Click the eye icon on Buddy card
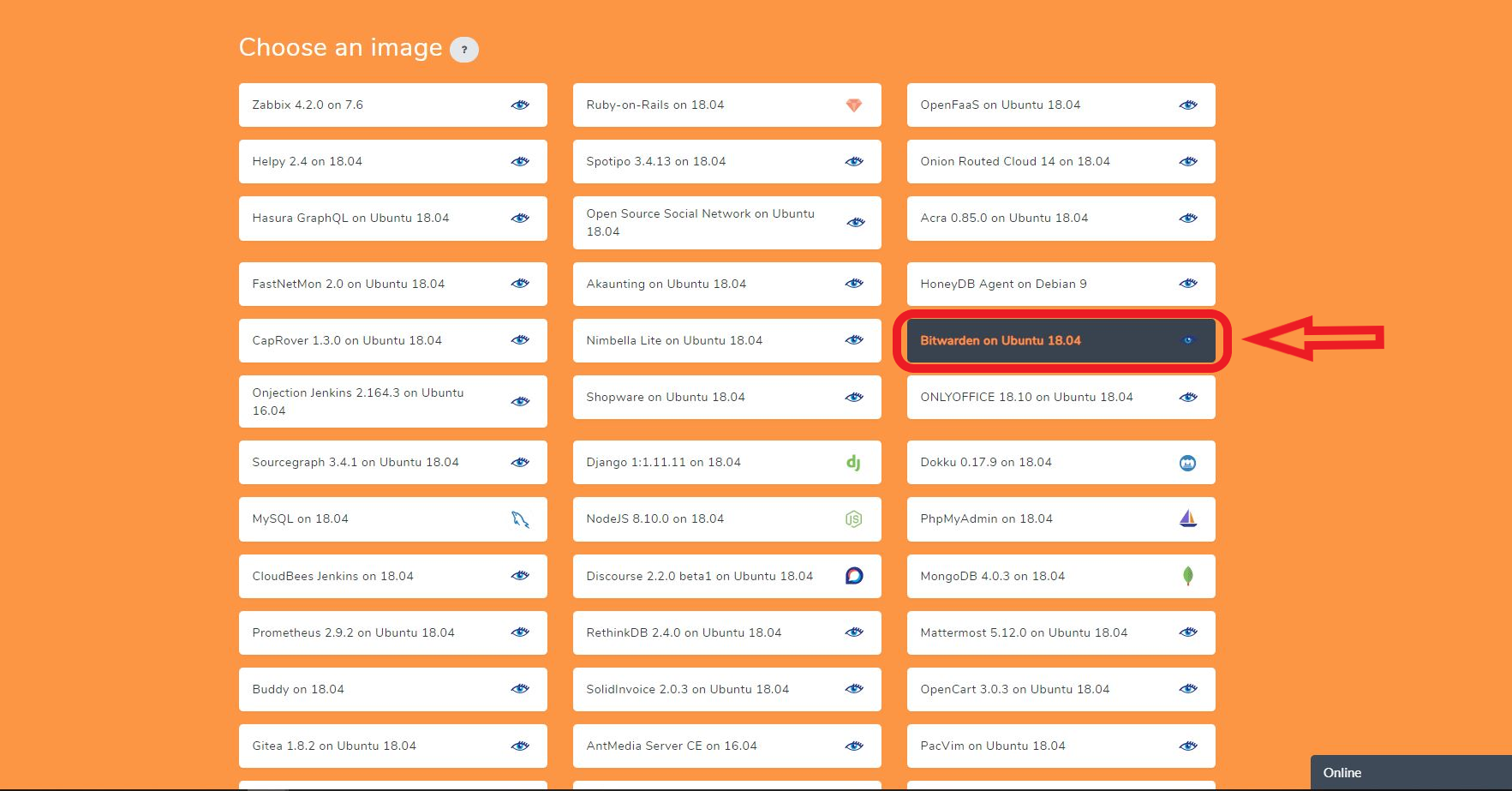This screenshot has width=1512, height=791. coord(520,689)
